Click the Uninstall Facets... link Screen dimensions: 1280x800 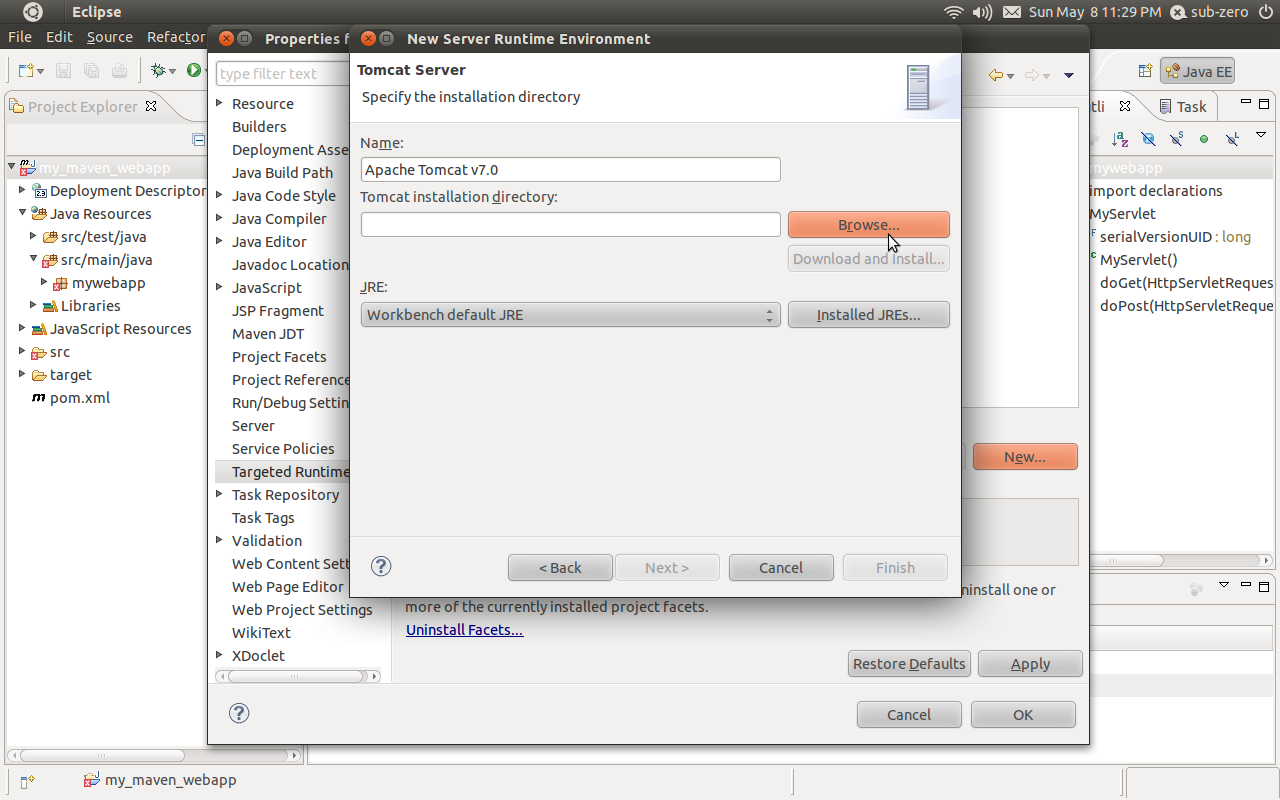464,630
